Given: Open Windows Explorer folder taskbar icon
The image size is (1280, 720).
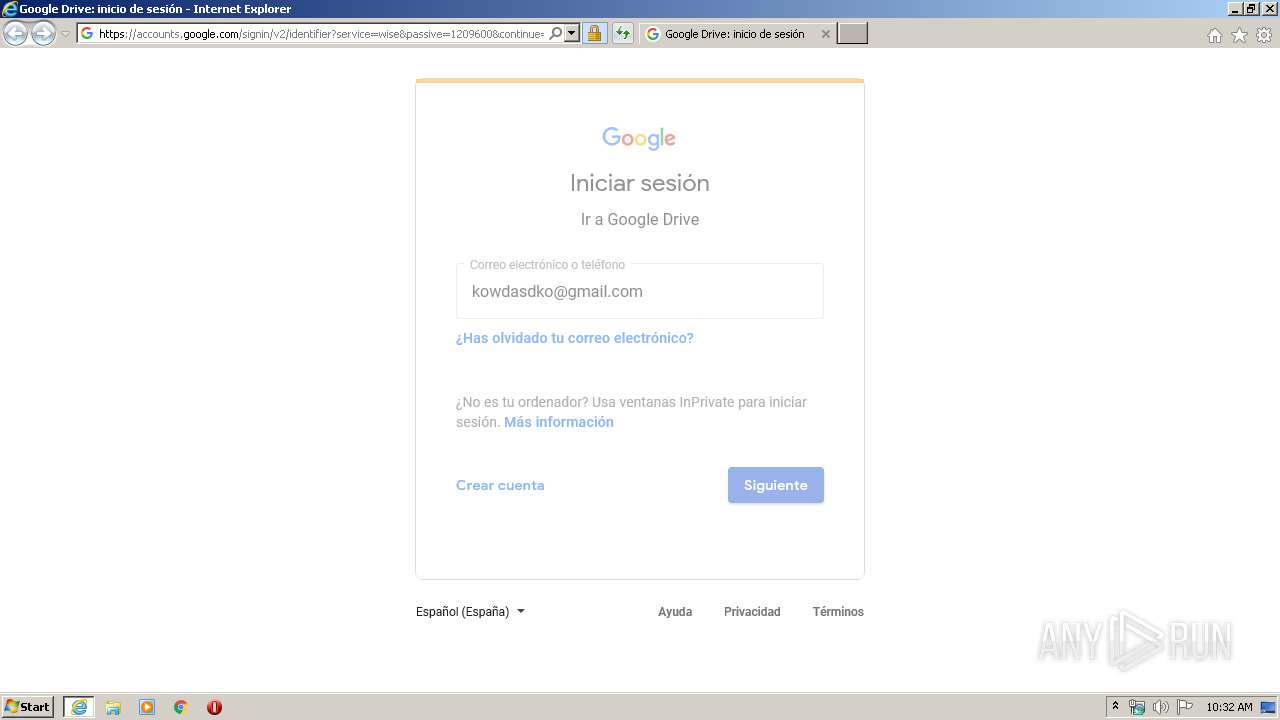Looking at the screenshot, I should (x=113, y=707).
